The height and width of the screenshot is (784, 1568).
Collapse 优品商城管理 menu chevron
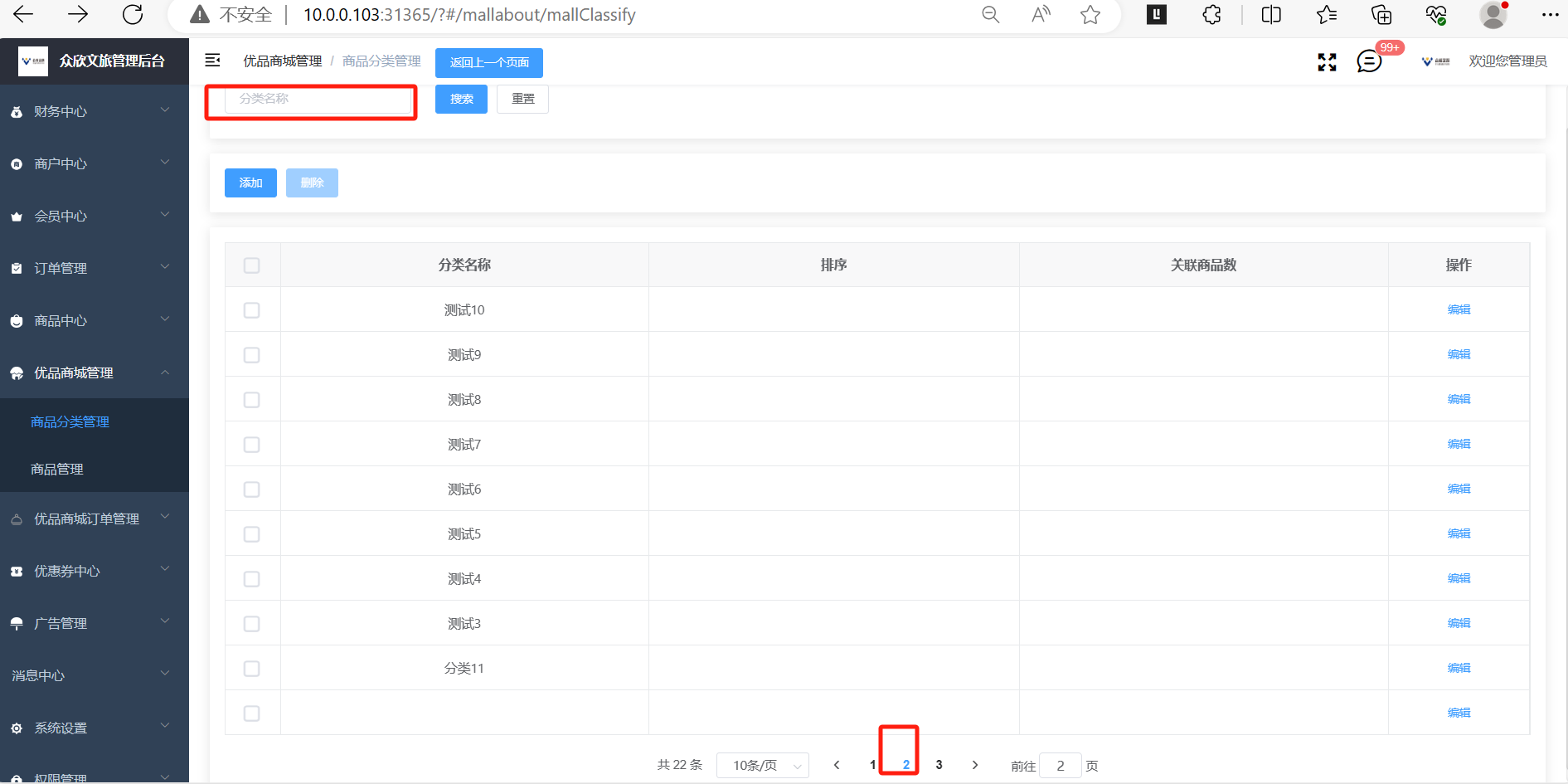tap(165, 373)
